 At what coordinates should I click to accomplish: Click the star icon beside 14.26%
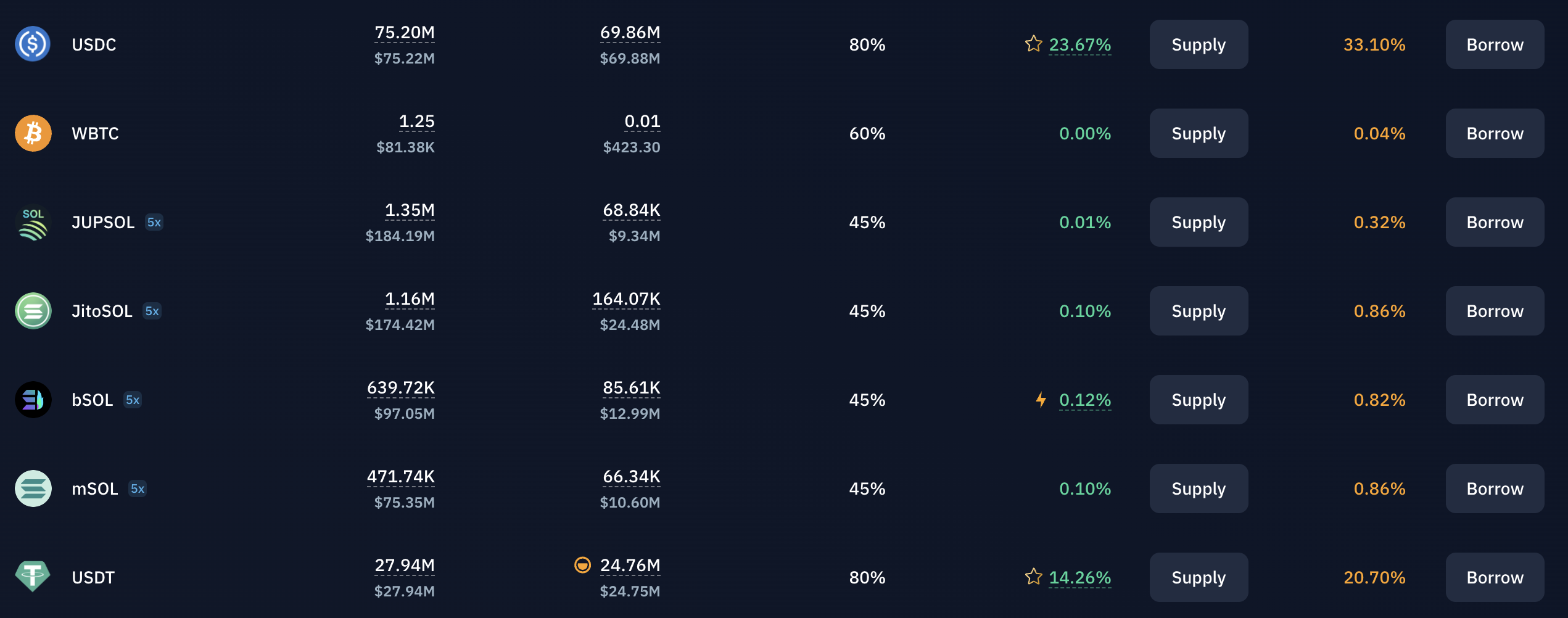tap(1034, 577)
